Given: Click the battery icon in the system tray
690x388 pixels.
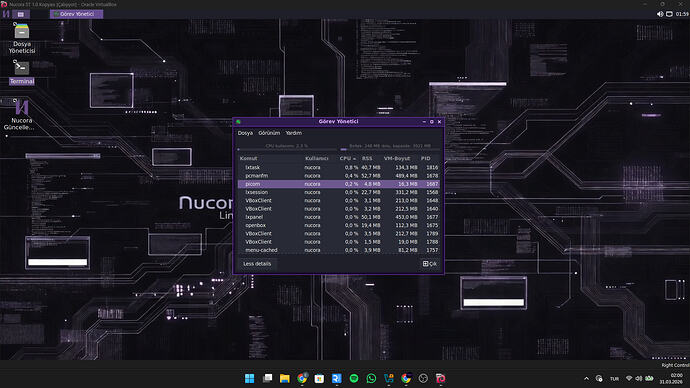Looking at the screenshot, I should pyautogui.click(x=649, y=378).
